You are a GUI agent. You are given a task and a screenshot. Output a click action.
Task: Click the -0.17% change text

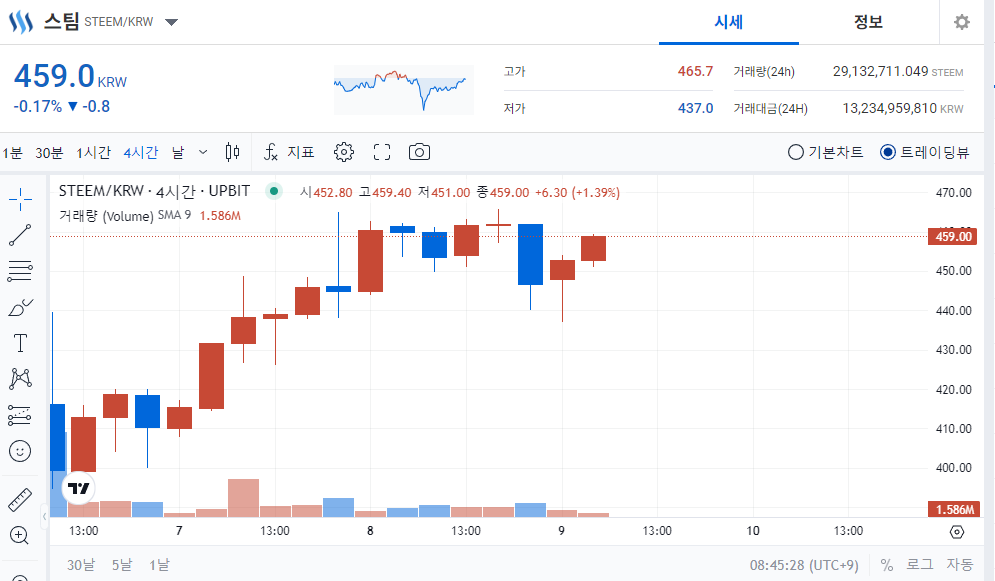pos(38,107)
